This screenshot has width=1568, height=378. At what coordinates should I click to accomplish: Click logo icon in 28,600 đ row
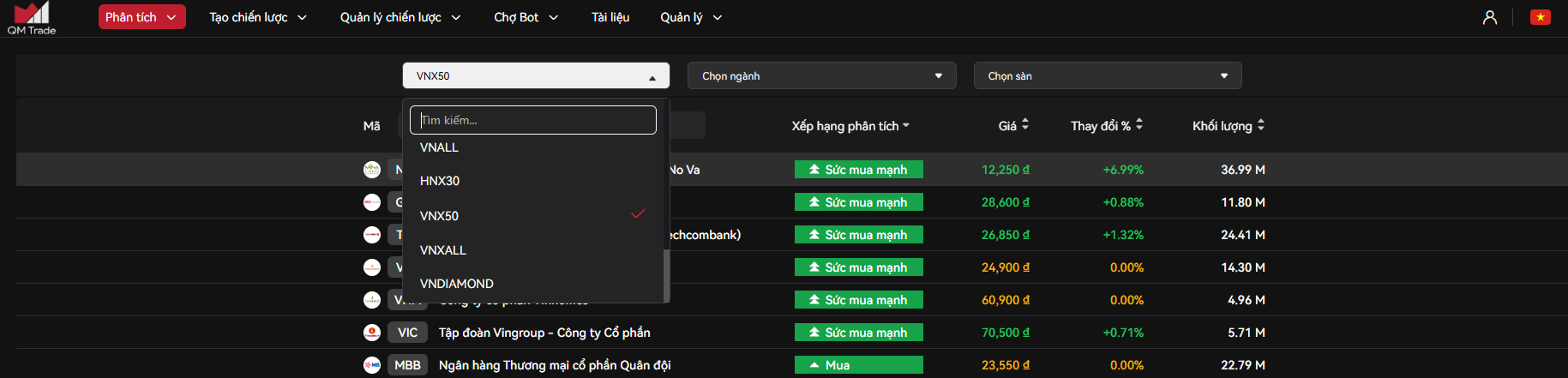(x=372, y=202)
